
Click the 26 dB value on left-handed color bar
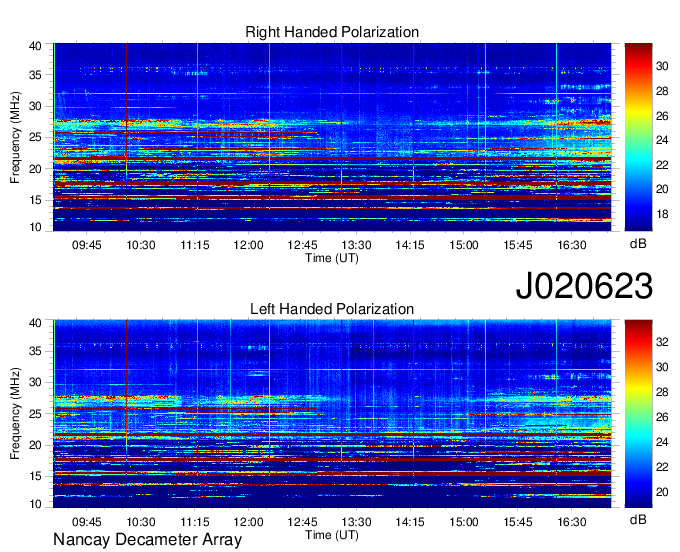tap(662, 417)
